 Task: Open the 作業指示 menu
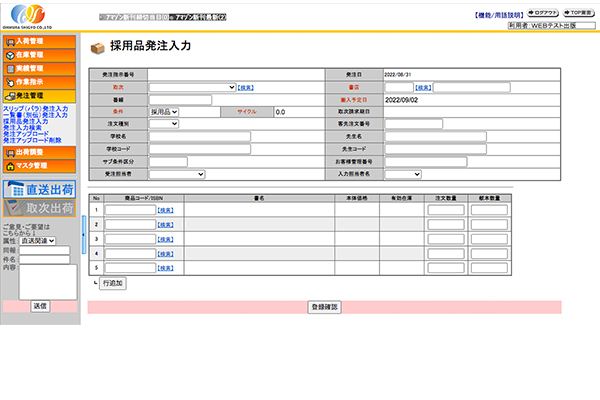(40, 81)
